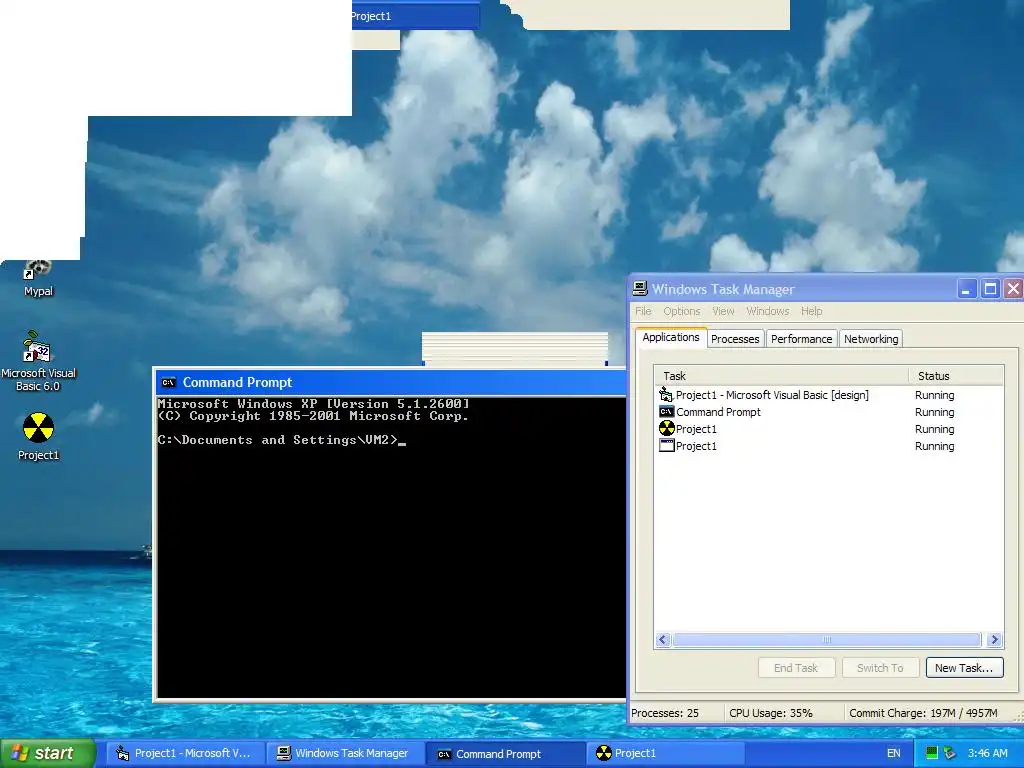Open the Mypal desktop shortcut
This screenshot has width=1024, height=768.
click(x=38, y=279)
